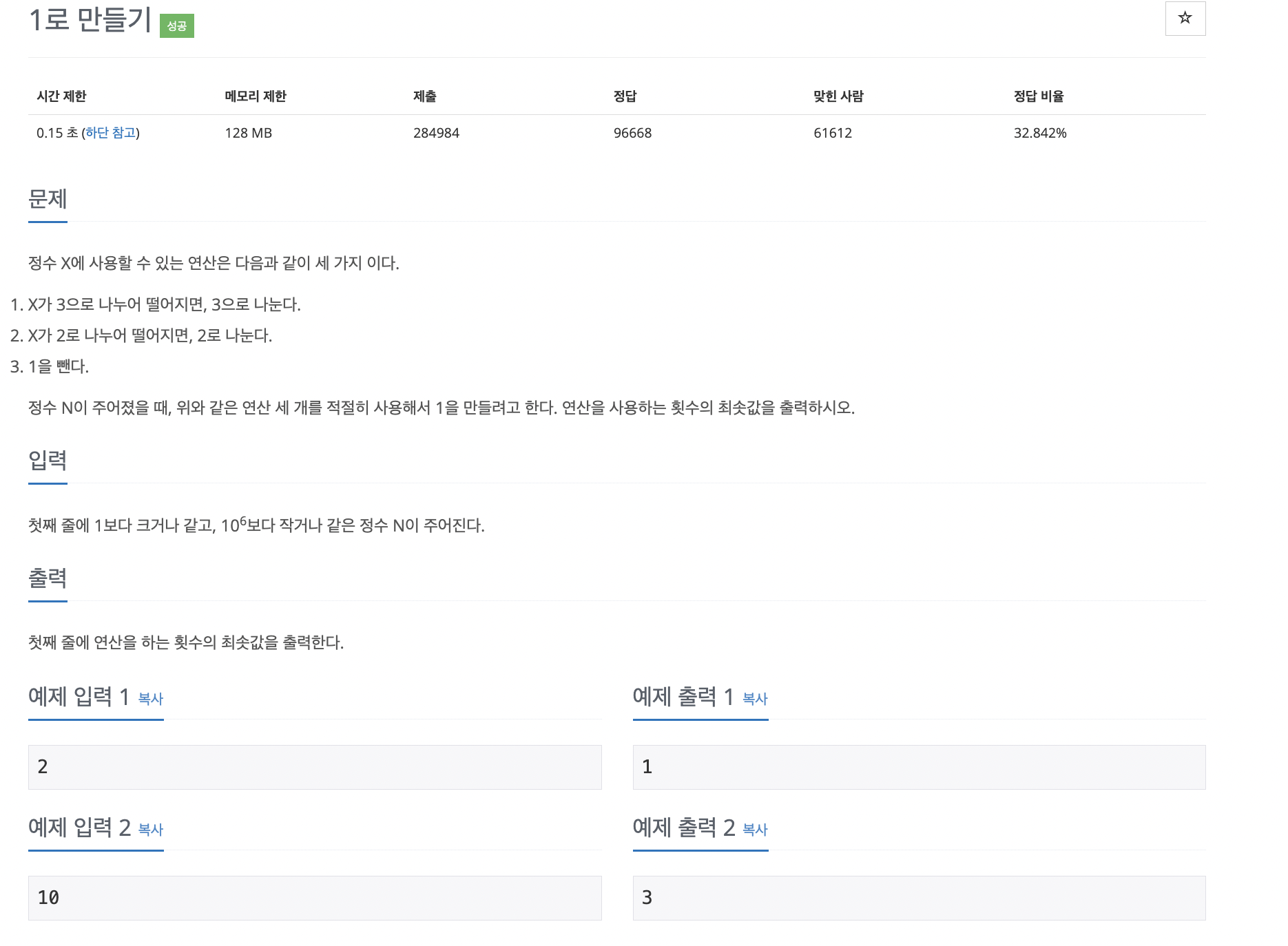The width and height of the screenshot is (1288, 946).
Task: Select the 입력 section heading
Action: [48, 461]
